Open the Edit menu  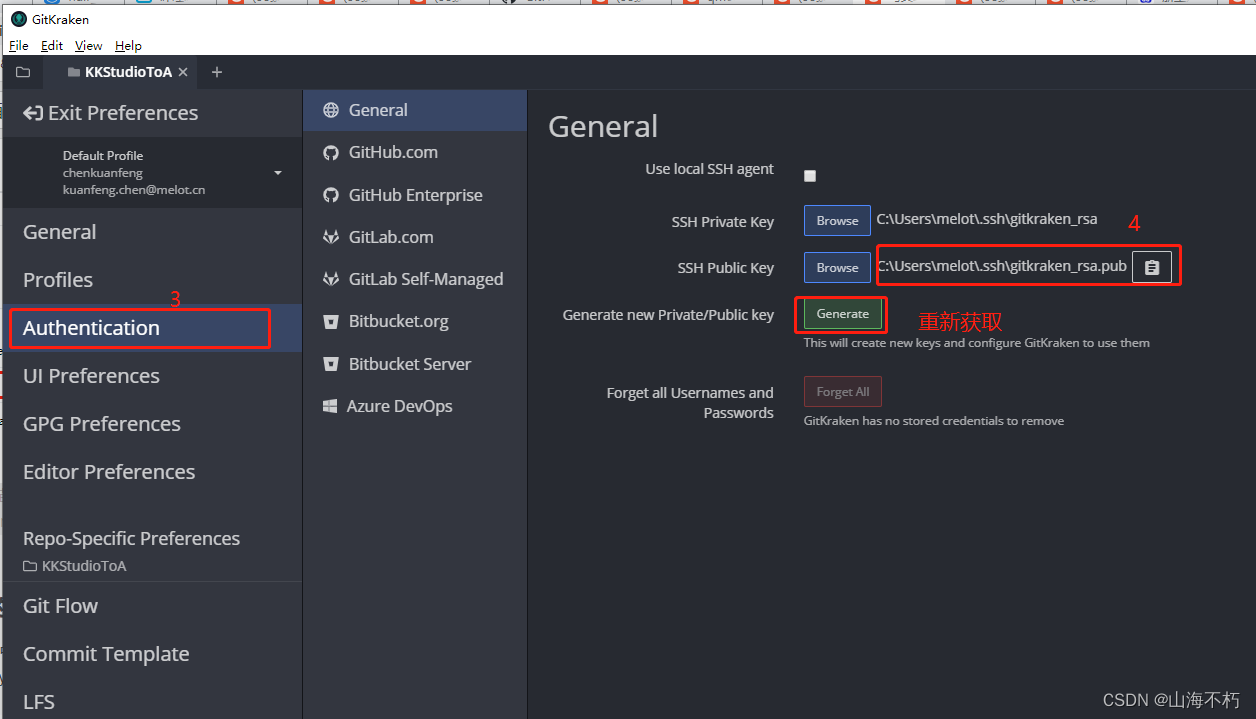52,45
